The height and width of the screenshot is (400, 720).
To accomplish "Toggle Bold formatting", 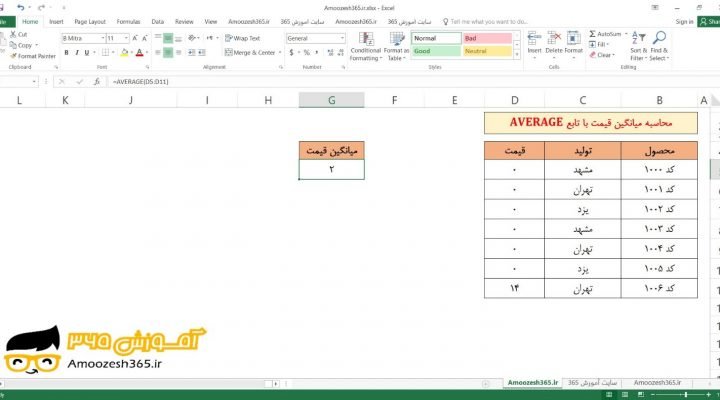I will pos(67,52).
